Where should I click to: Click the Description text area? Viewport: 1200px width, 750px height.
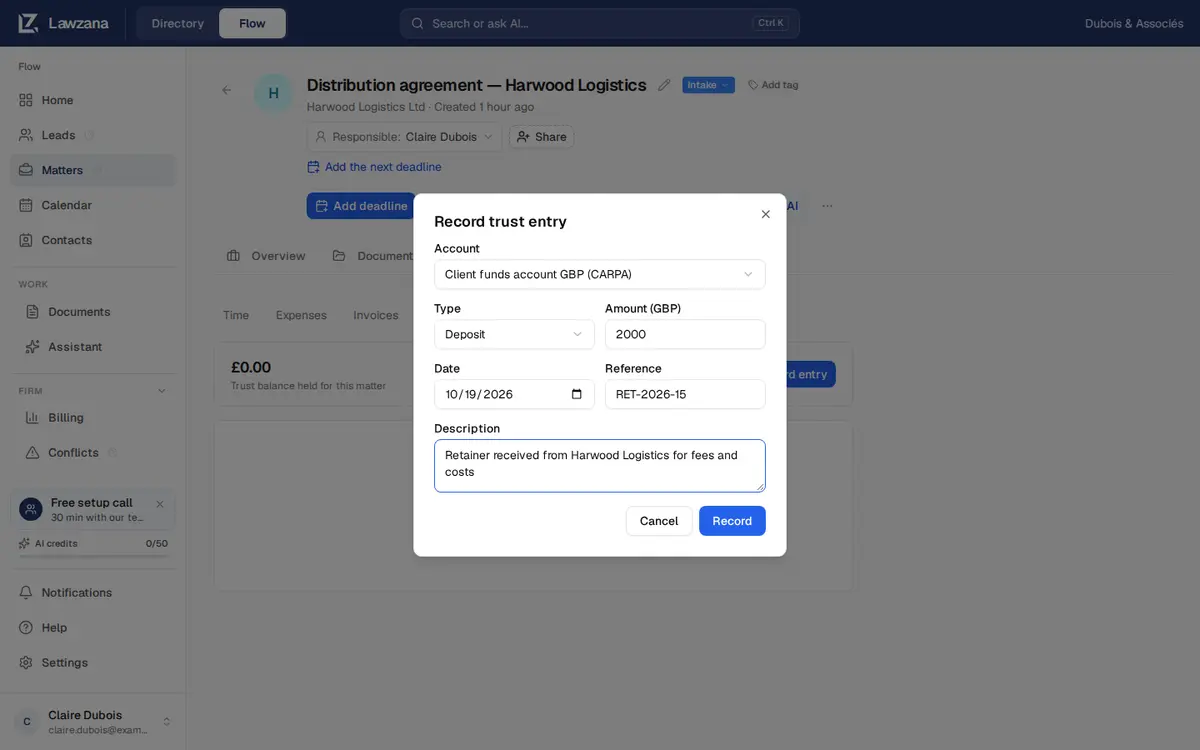point(600,466)
